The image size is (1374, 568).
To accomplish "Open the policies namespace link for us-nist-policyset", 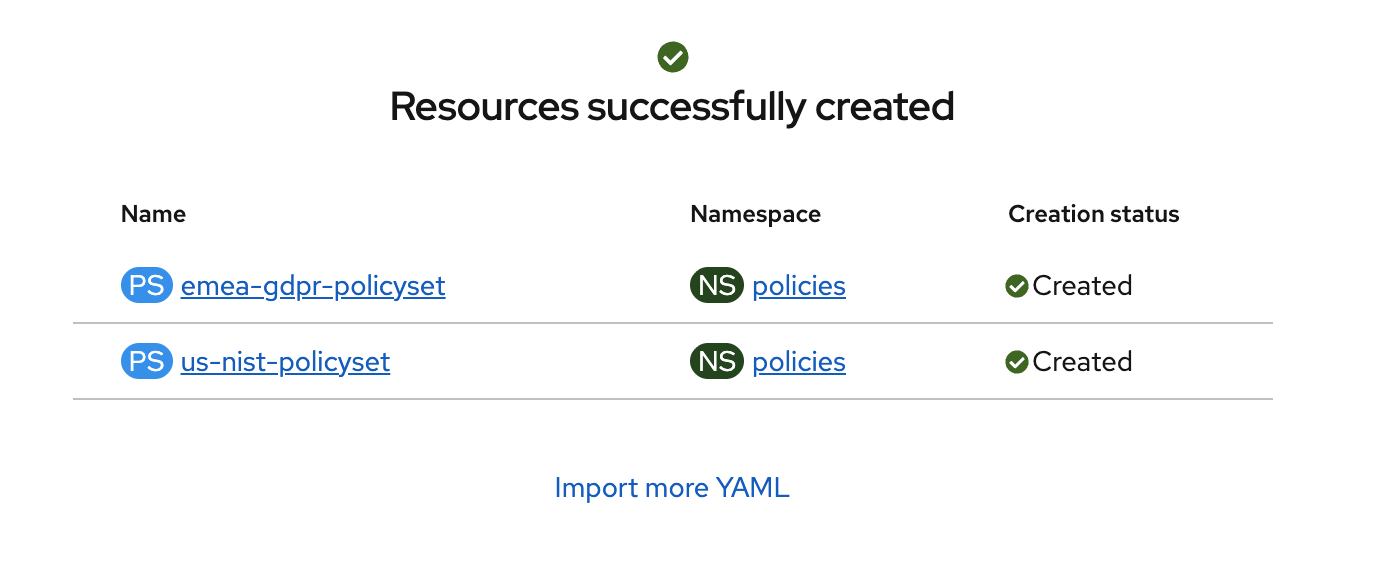I will click(799, 361).
